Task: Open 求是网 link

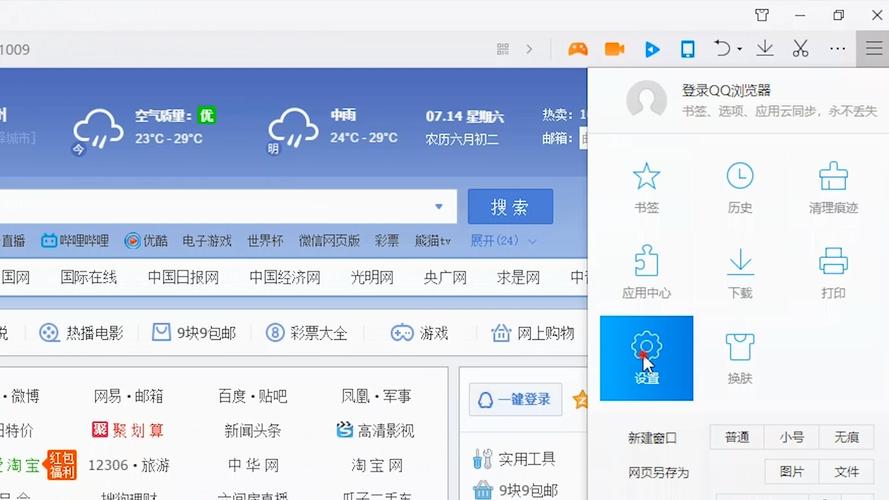Action: (518, 277)
